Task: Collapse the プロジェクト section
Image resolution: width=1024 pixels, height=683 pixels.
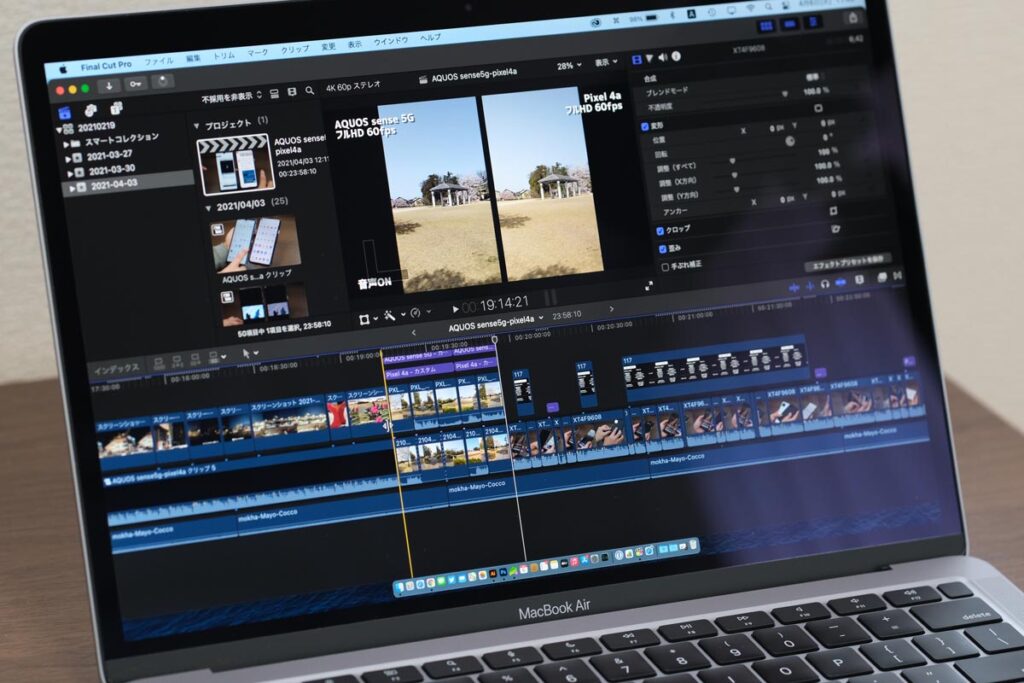Action: [197, 125]
